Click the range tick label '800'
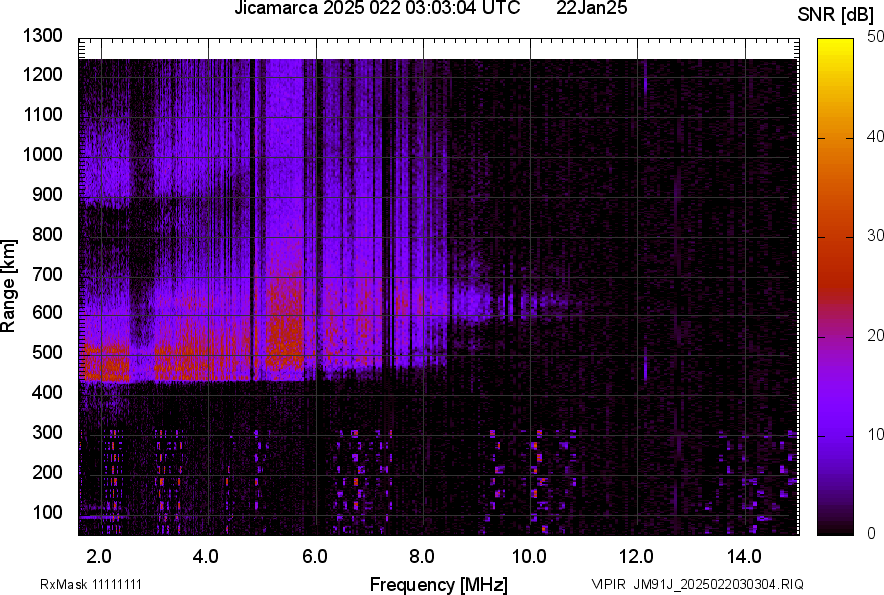This screenshot has height=595, width=884. pos(47,234)
